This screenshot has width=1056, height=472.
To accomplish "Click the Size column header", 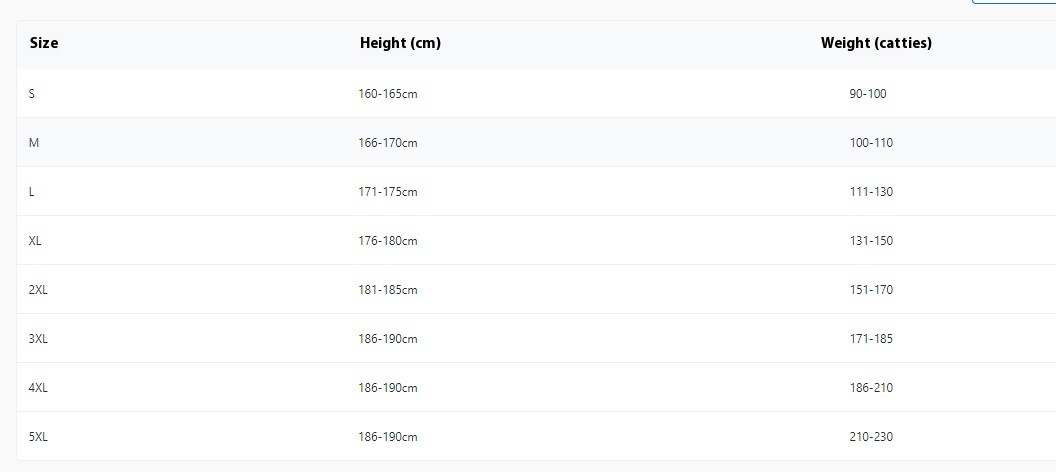I will click(x=44, y=43).
